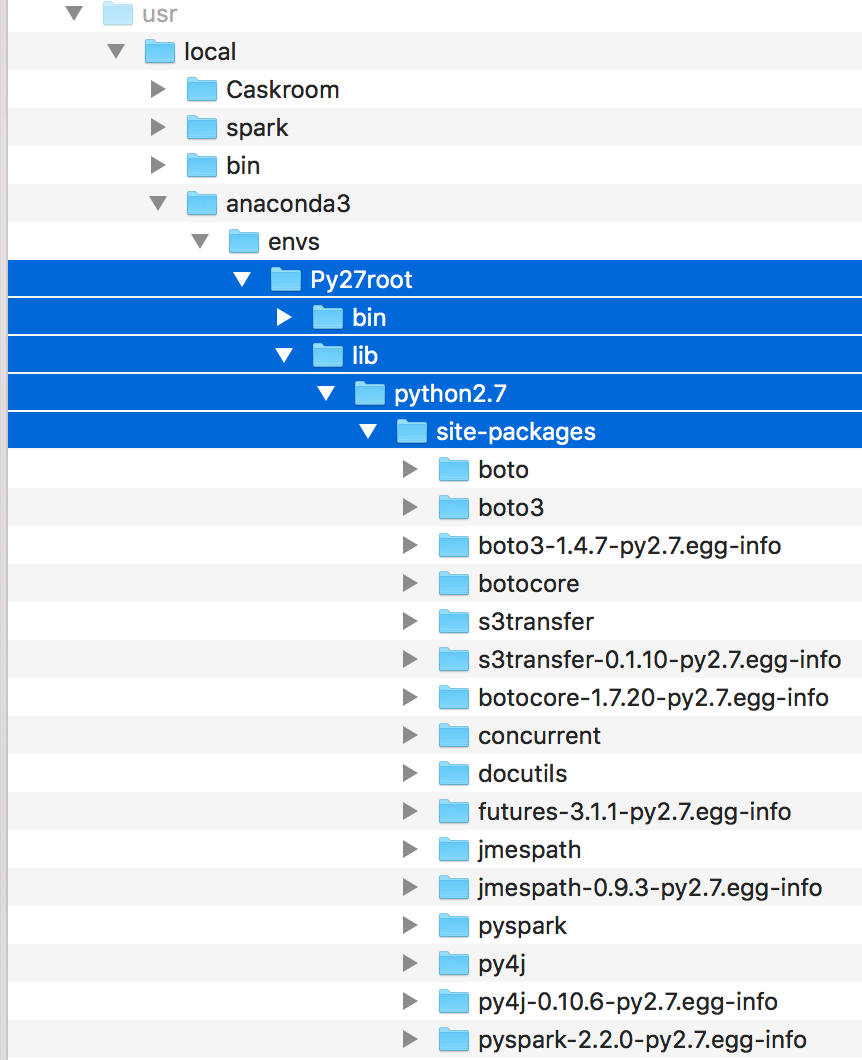Collapse the Py27root folder triangle
862x1060 pixels.
click(242, 279)
